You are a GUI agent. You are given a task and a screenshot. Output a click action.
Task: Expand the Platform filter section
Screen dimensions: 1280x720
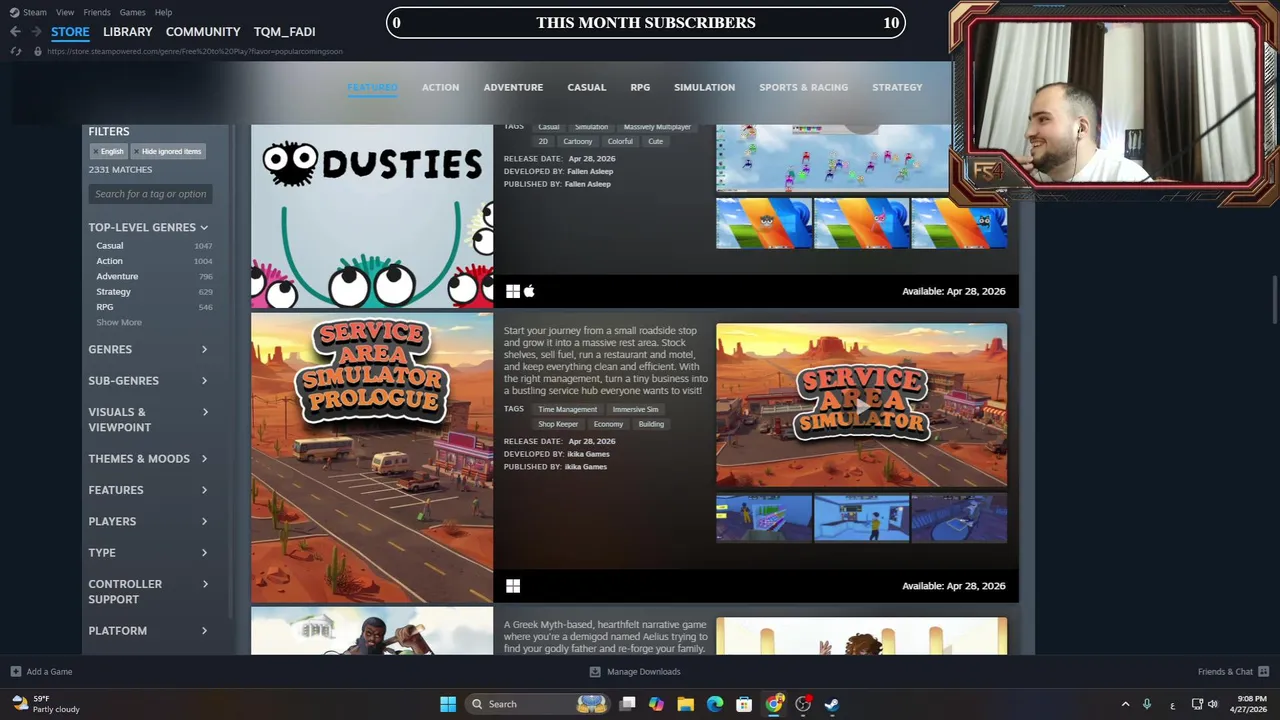pos(148,630)
